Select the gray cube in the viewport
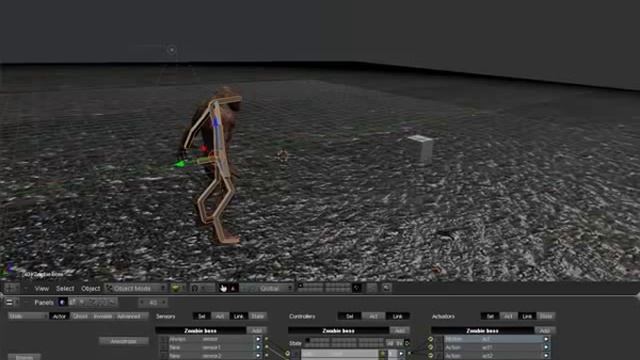 (421, 149)
